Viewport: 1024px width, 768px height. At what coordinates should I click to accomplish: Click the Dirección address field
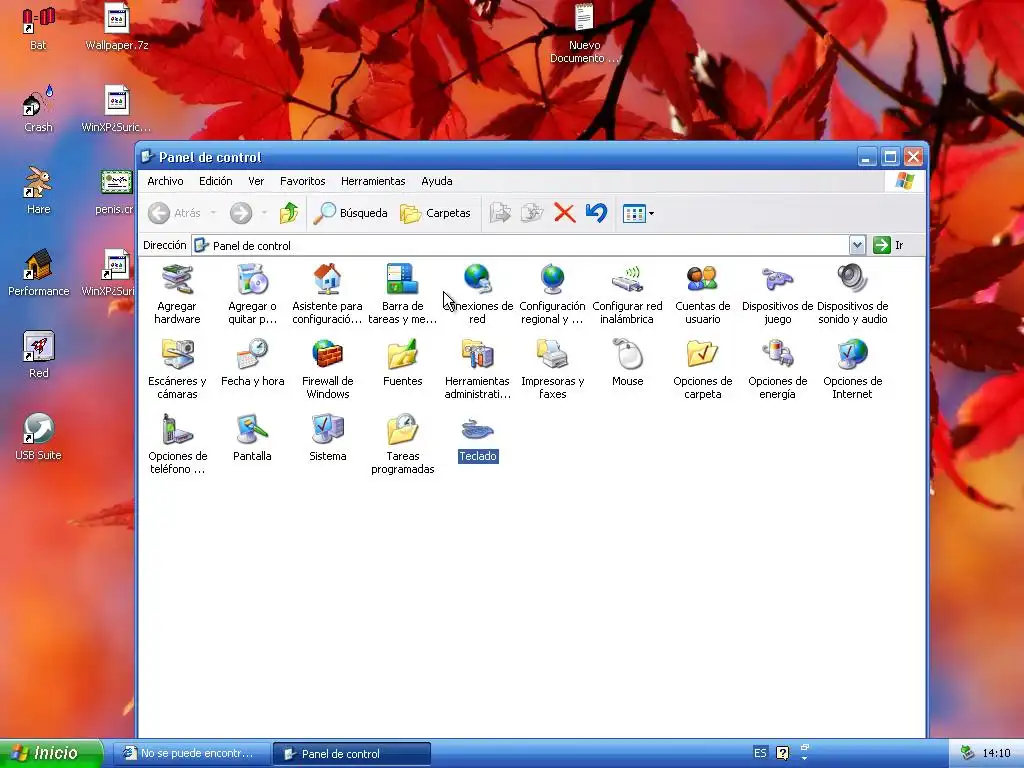(520, 246)
